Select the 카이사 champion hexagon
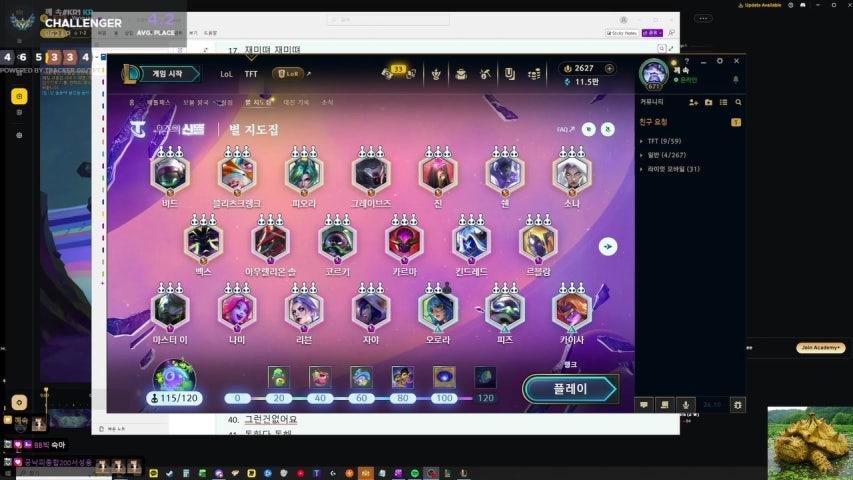The width and height of the screenshot is (853, 480). [572, 309]
